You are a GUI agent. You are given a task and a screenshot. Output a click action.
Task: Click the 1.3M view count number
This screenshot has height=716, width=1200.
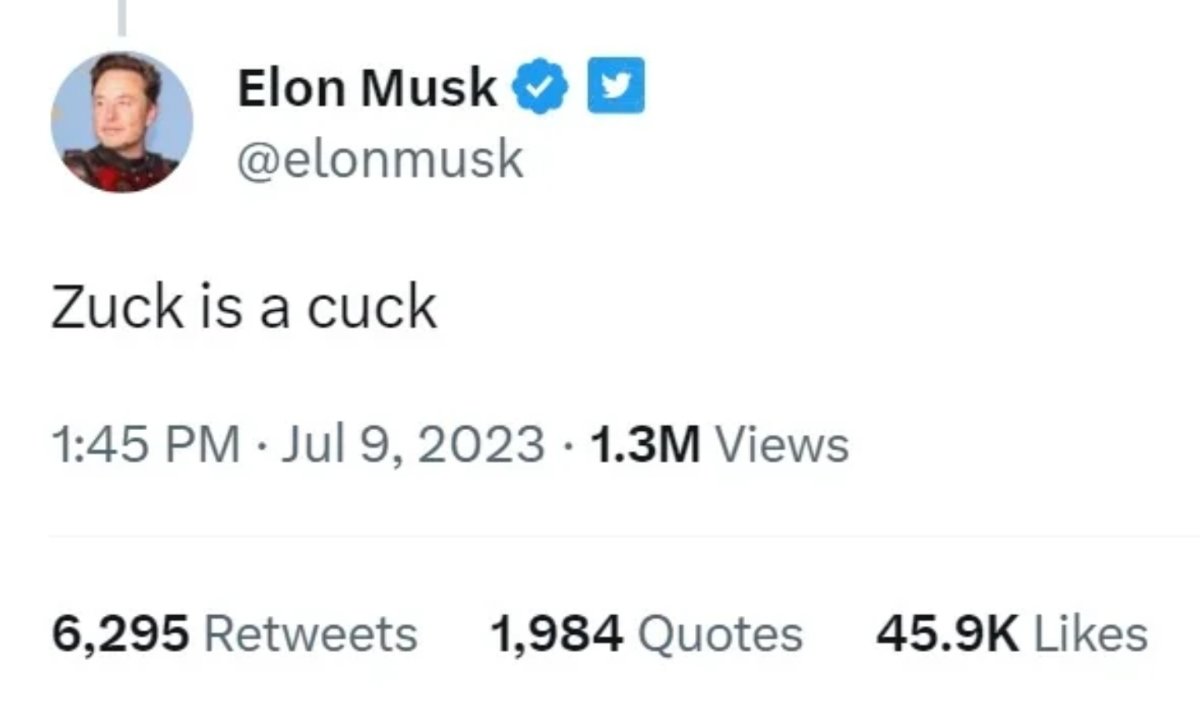pos(645,443)
